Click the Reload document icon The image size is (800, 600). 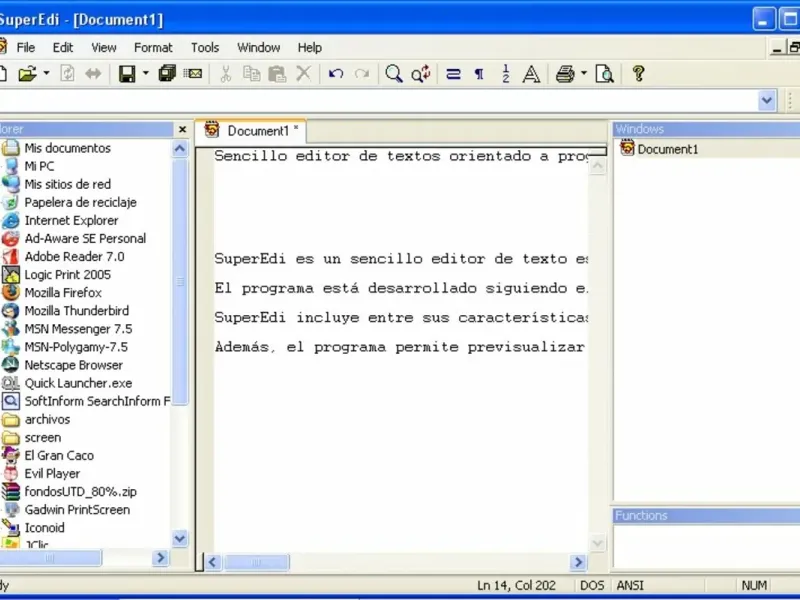(67, 74)
